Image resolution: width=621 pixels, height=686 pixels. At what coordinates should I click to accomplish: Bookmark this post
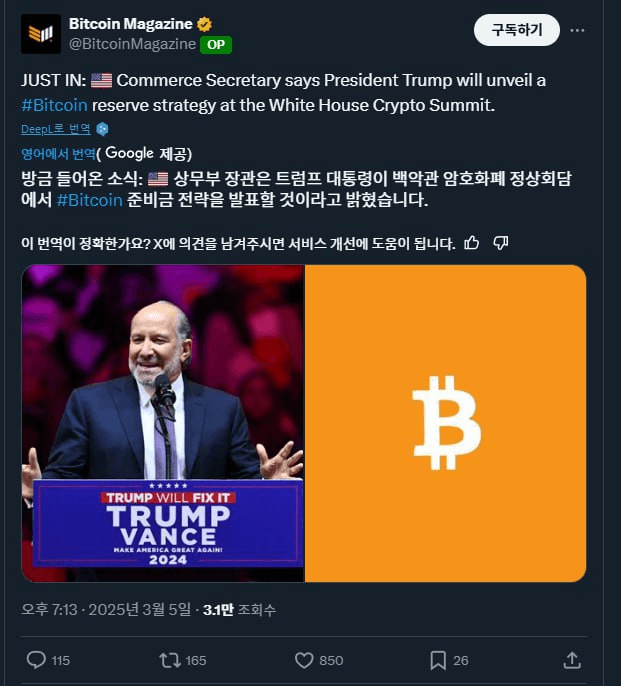coord(438,660)
